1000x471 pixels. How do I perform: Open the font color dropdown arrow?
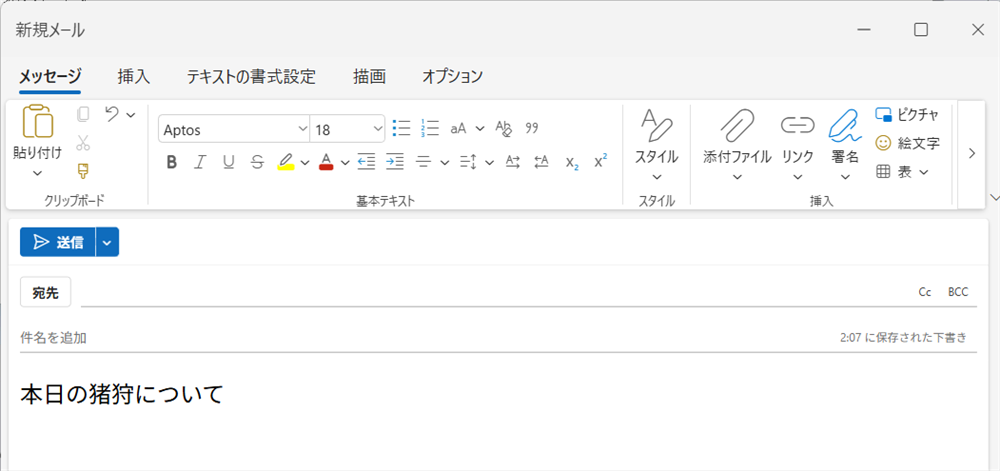coord(346,162)
